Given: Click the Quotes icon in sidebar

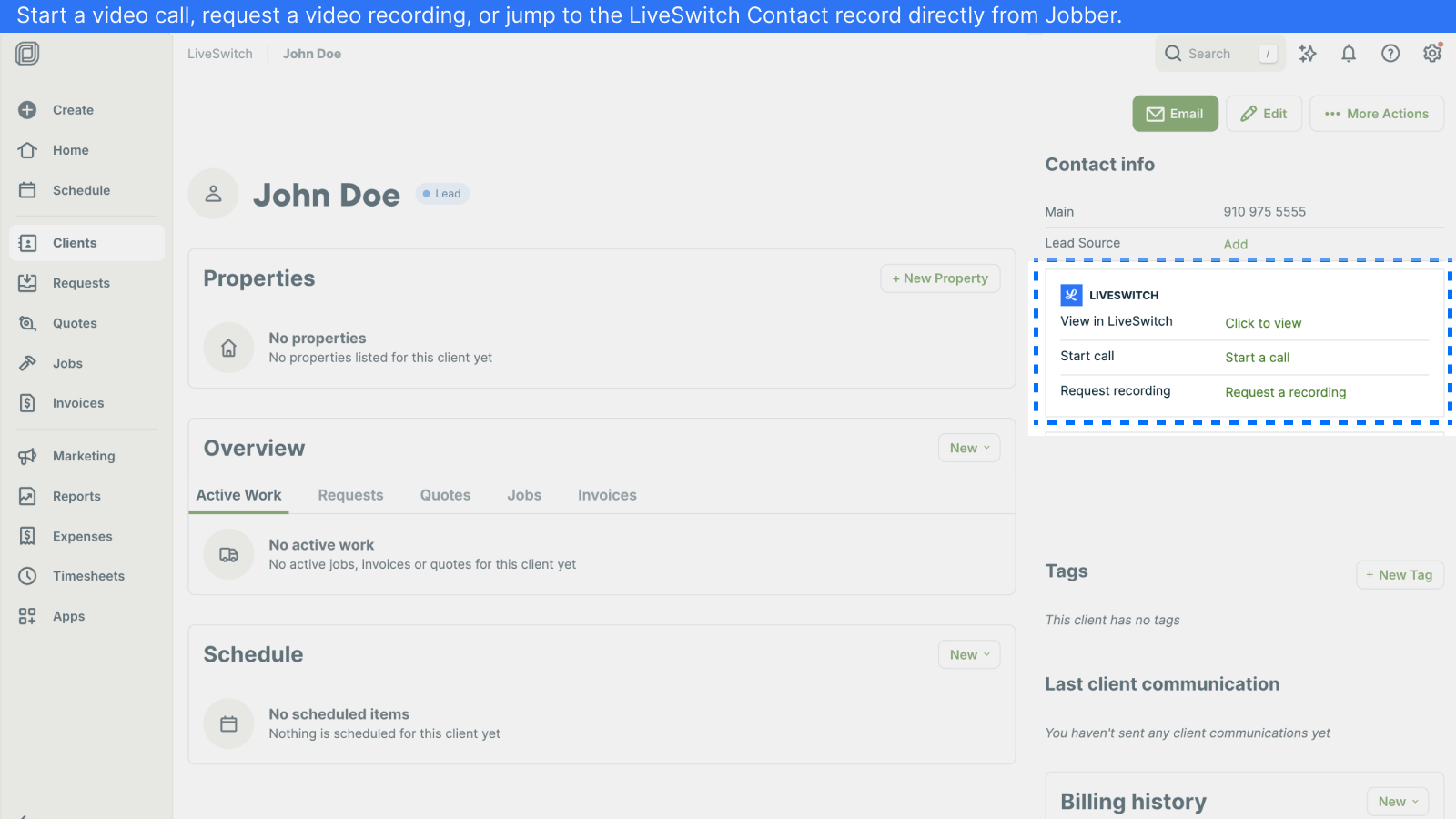Looking at the screenshot, I should pyautogui.click(x=27, y=323).
